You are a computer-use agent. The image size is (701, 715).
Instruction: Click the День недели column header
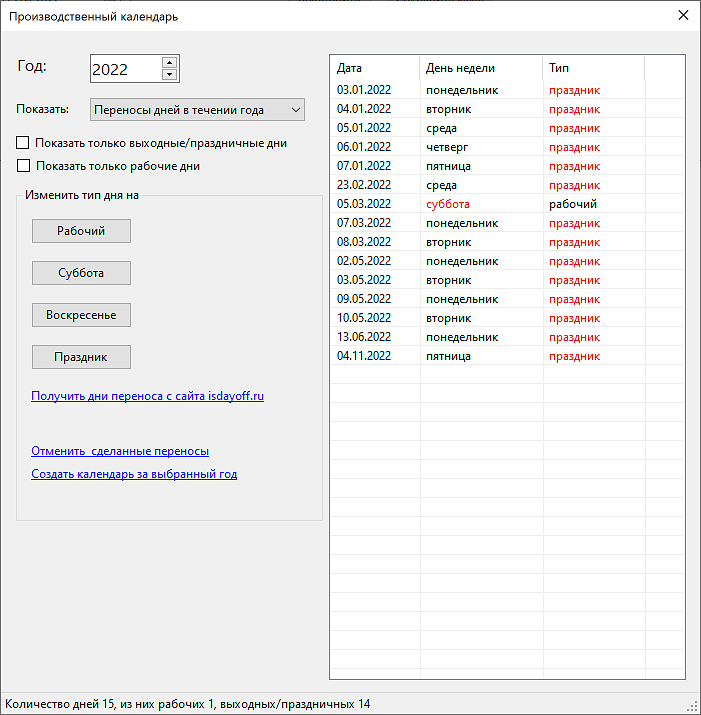[481, 68]
